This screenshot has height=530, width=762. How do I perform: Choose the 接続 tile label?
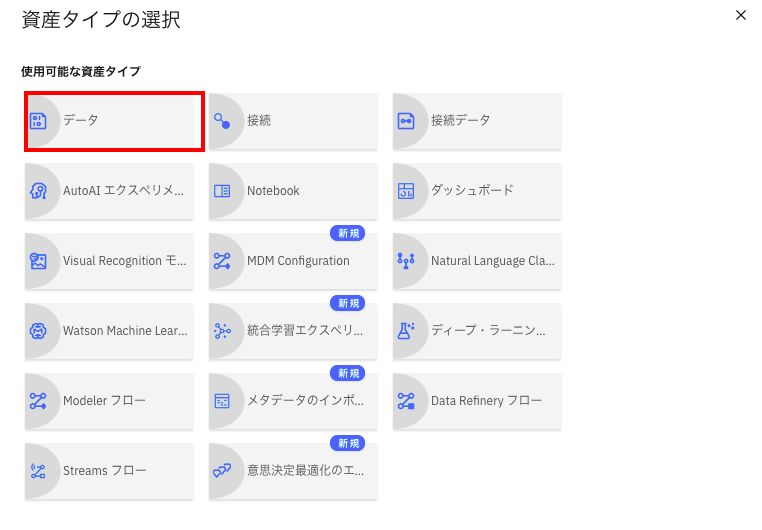[x=259, y=120]
